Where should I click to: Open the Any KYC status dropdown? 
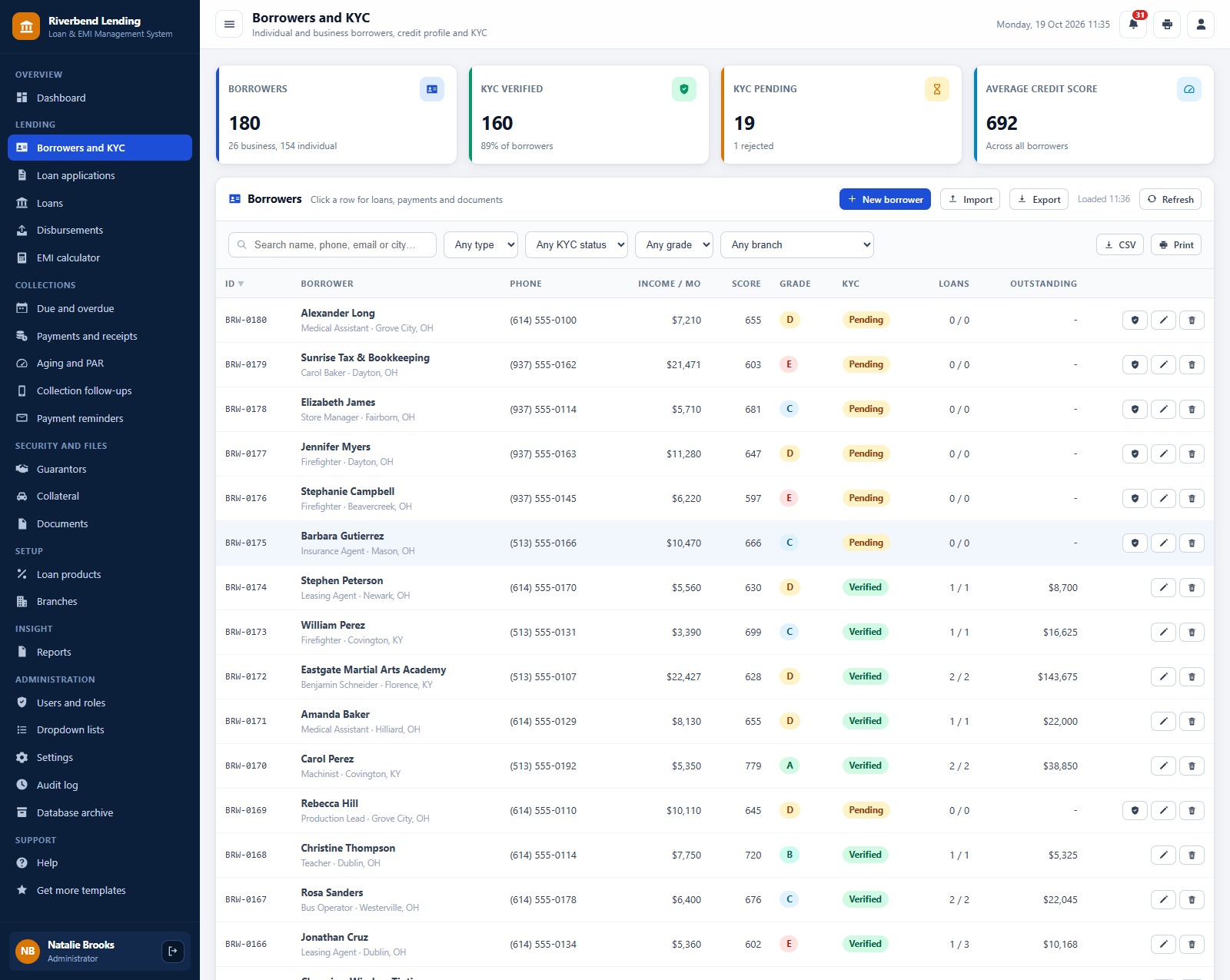(x=577, y=244)
